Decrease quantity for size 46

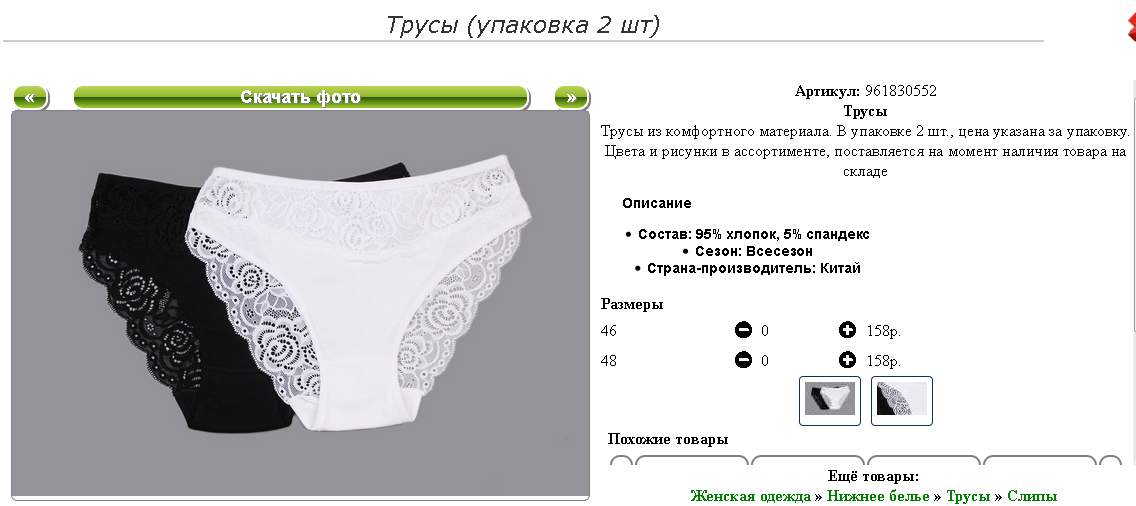coord(743,331)
